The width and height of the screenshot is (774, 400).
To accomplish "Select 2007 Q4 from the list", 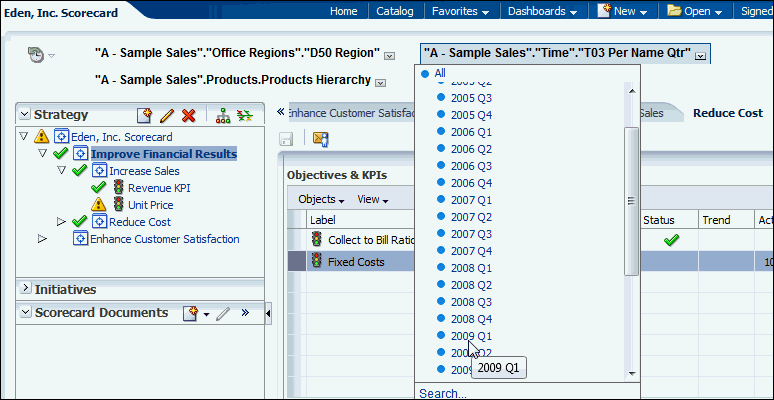I will coord(471,251).
